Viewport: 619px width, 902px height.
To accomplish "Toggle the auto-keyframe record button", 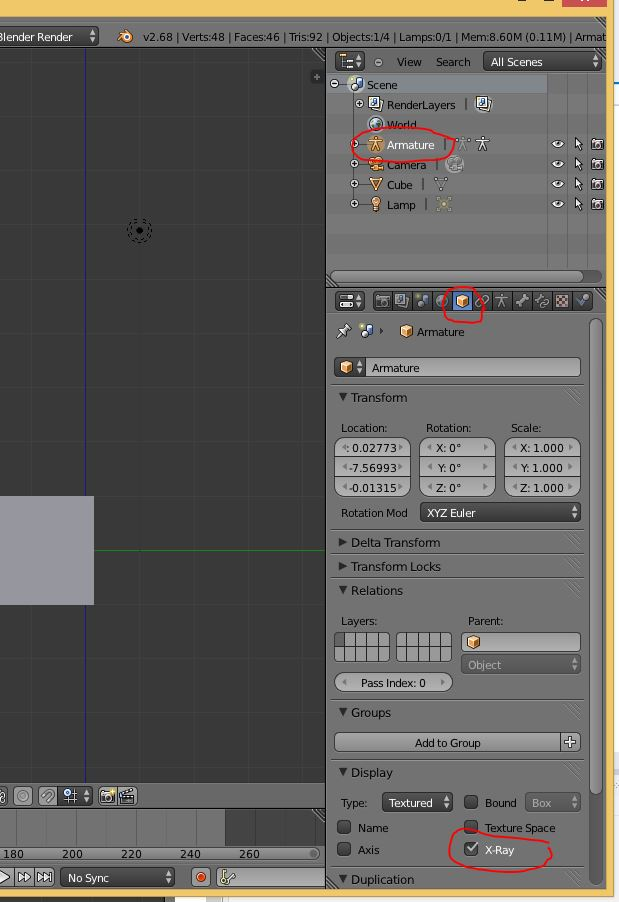I will 201,877.
